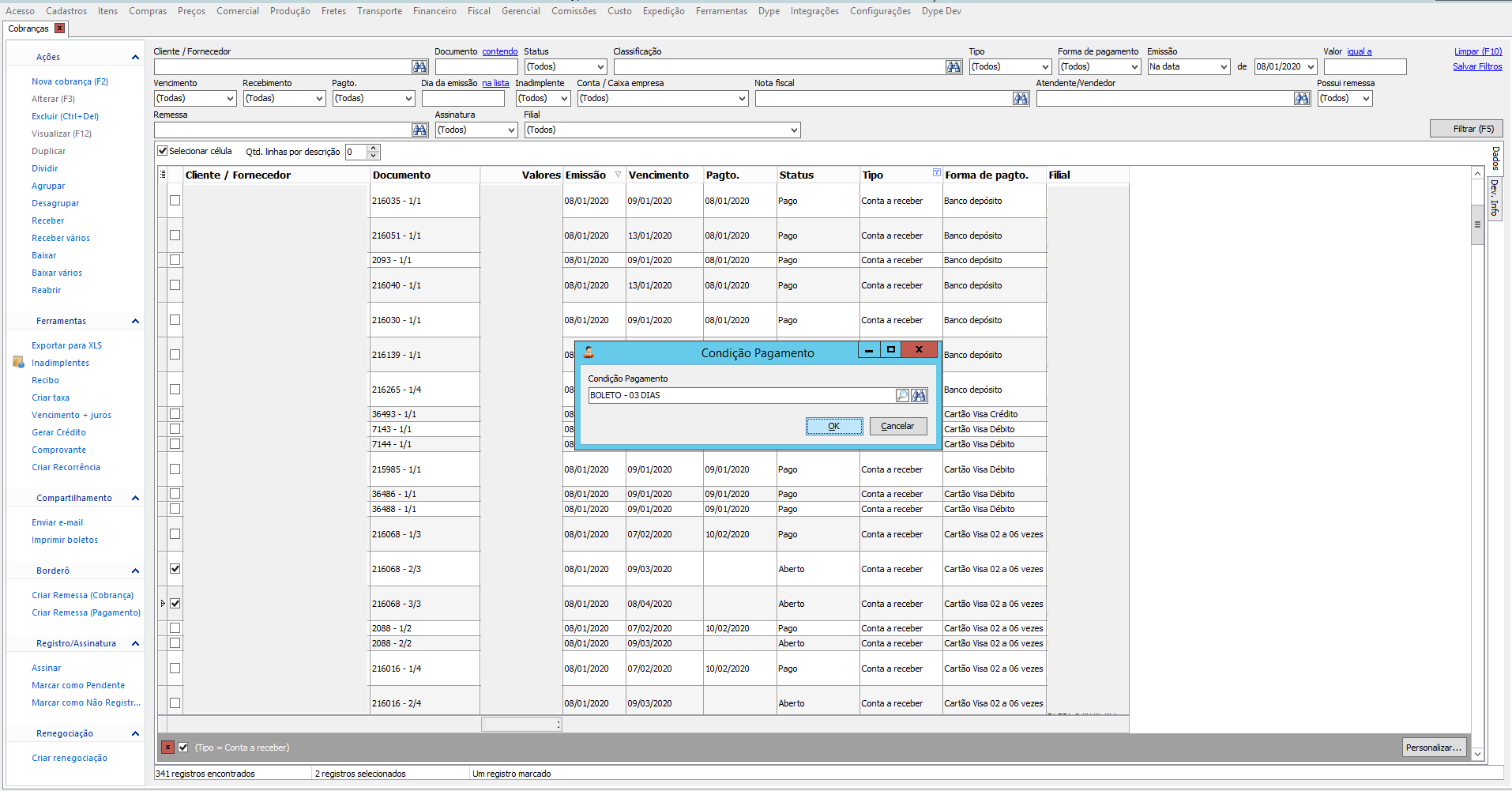Switch to the Dados side tab
This screenshot has width=1512, height=791.
tap(1495, 159)
